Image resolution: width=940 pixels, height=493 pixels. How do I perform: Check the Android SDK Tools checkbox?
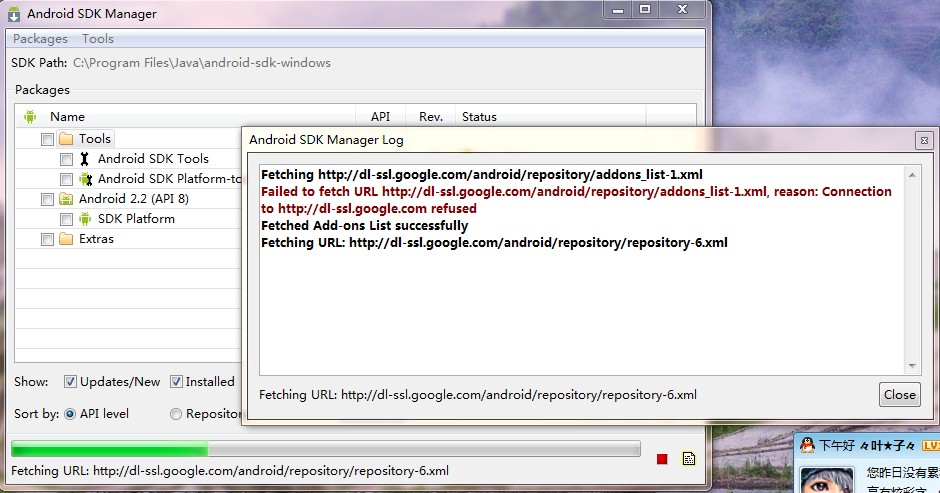[x=67, y=160]
